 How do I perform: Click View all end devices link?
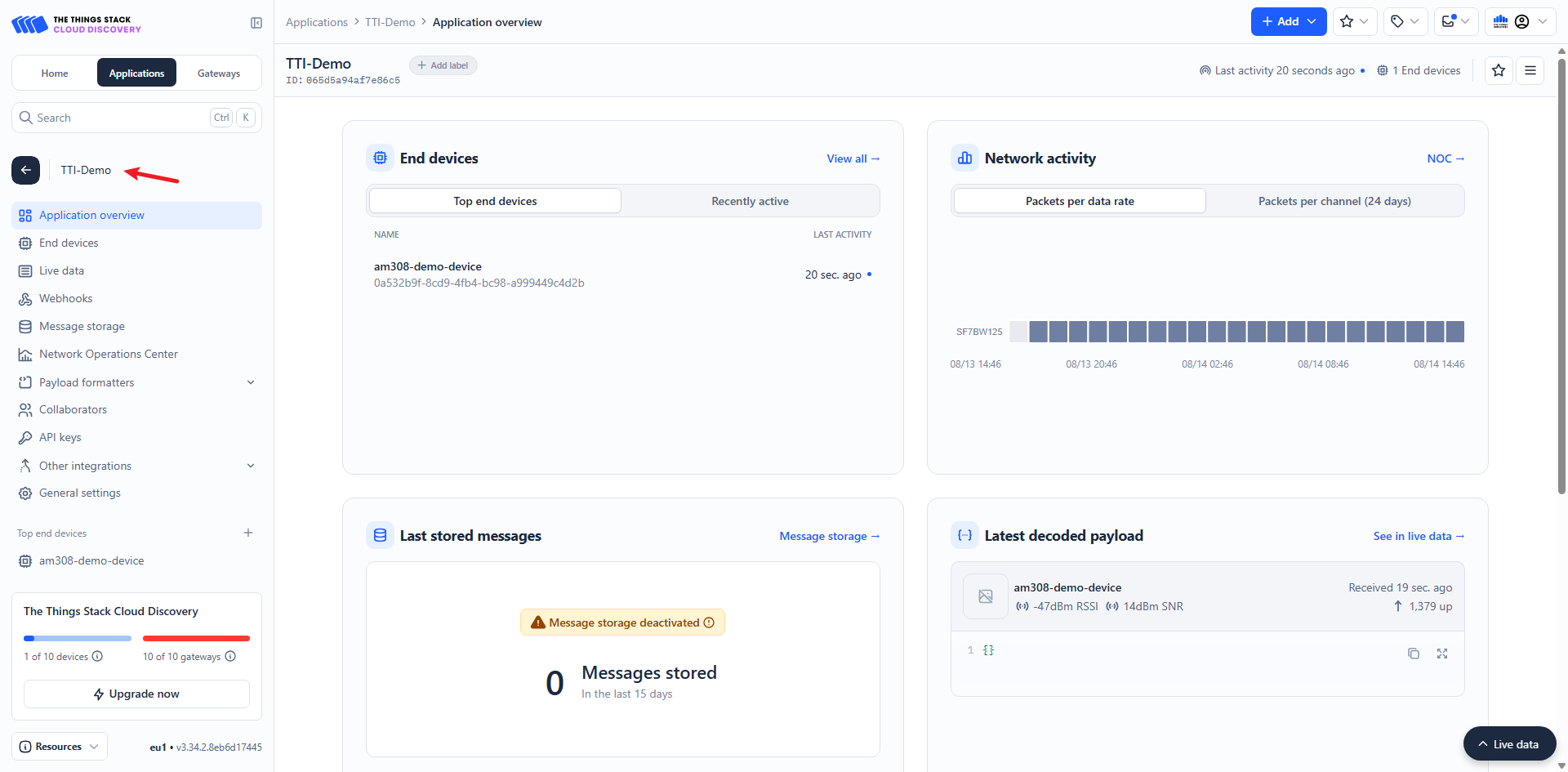point(853,158)
